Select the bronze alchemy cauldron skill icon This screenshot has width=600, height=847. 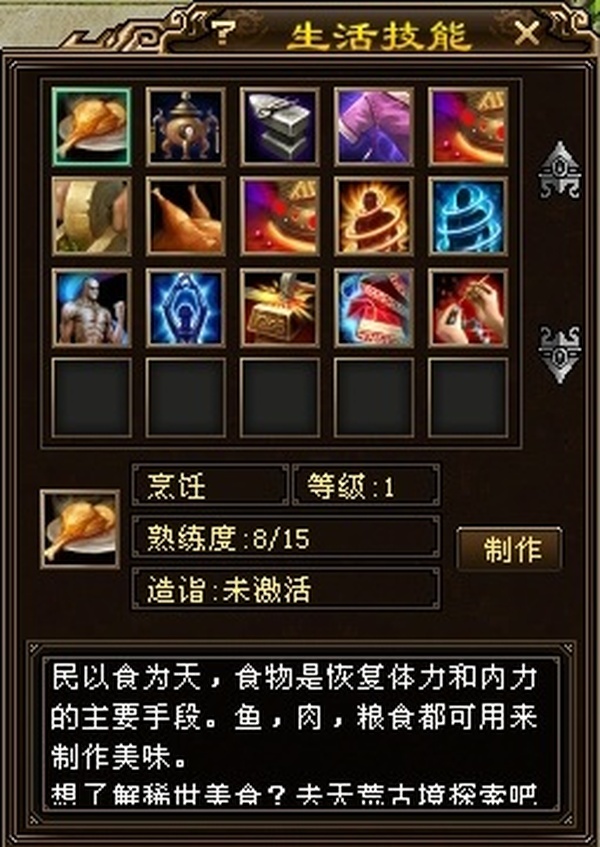pyautogui.click(x=185, y=126)
